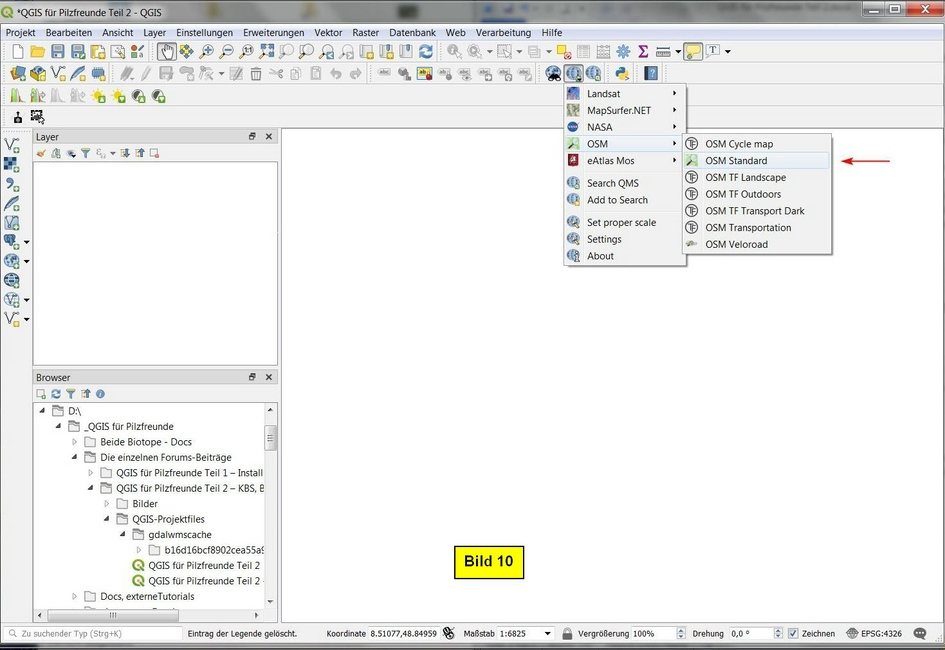Choose OSM Standard from the submenu
945x650 pixels.
[736, 161]
